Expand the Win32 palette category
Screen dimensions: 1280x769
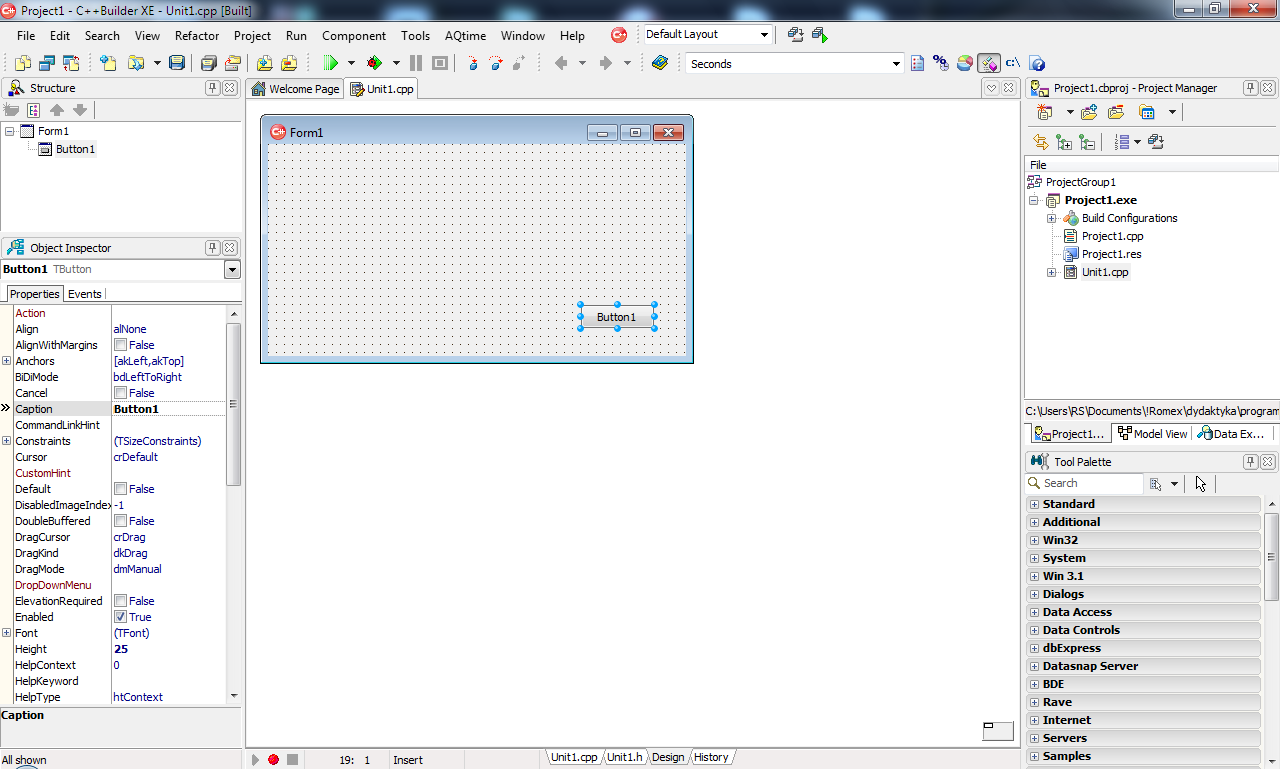[1035, 540]
